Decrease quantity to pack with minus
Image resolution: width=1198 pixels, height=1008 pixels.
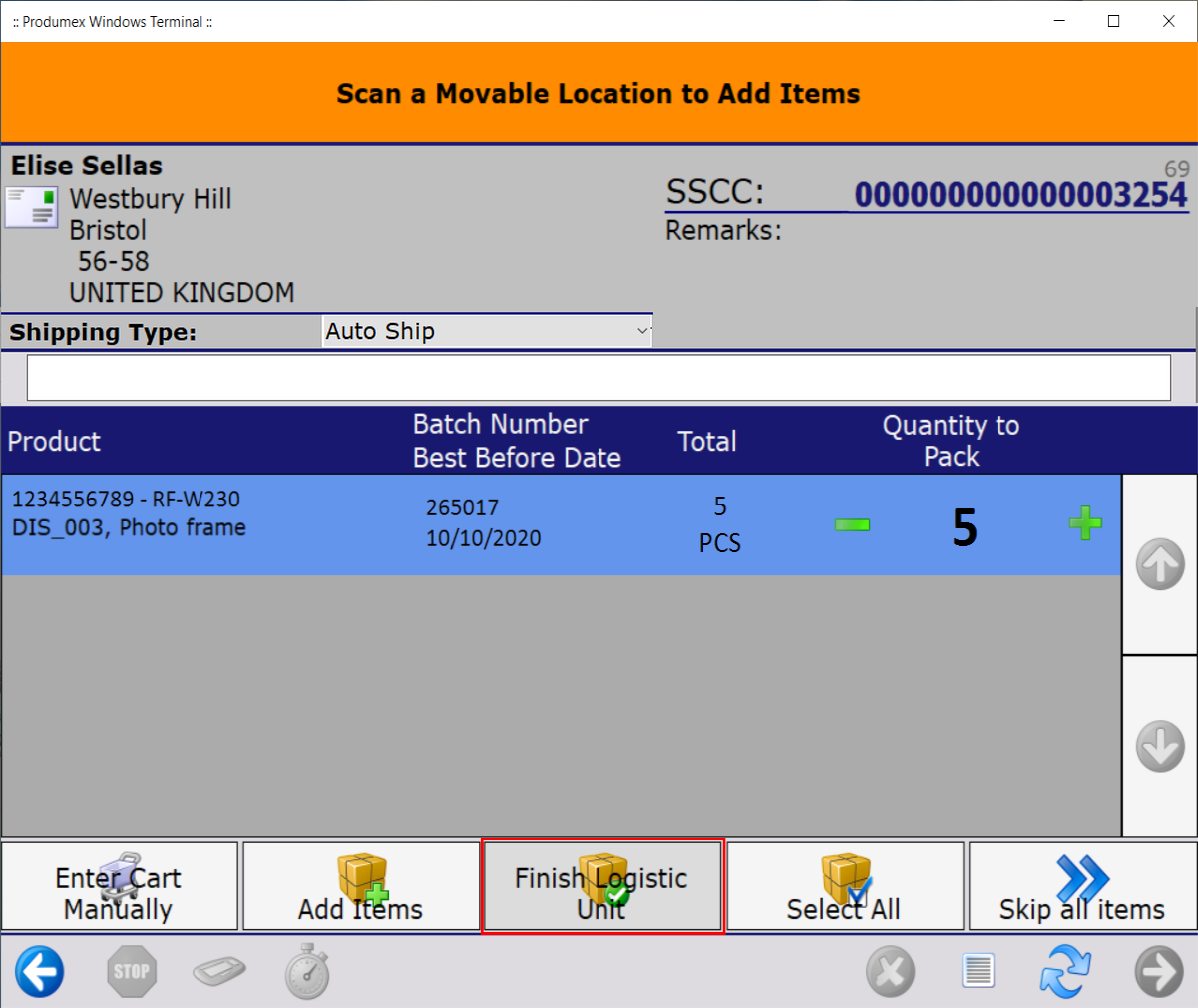(x=852, y=524)
